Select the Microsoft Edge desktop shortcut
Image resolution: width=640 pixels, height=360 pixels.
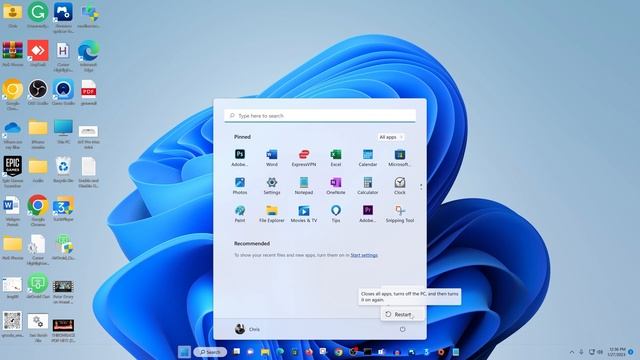click(x=89, y=56)
